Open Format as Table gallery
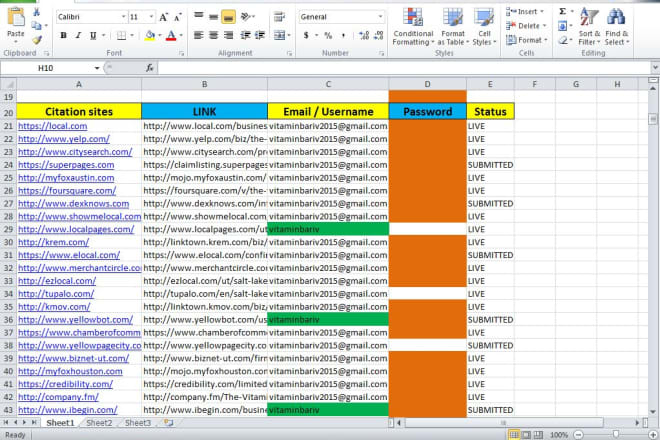Viewport: 660px width, 440px height. [453, 27]
